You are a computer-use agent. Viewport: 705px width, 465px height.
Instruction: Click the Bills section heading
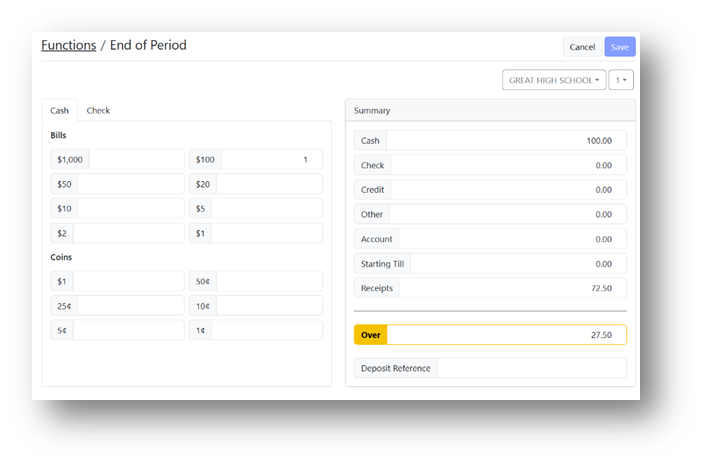[58, 135]
